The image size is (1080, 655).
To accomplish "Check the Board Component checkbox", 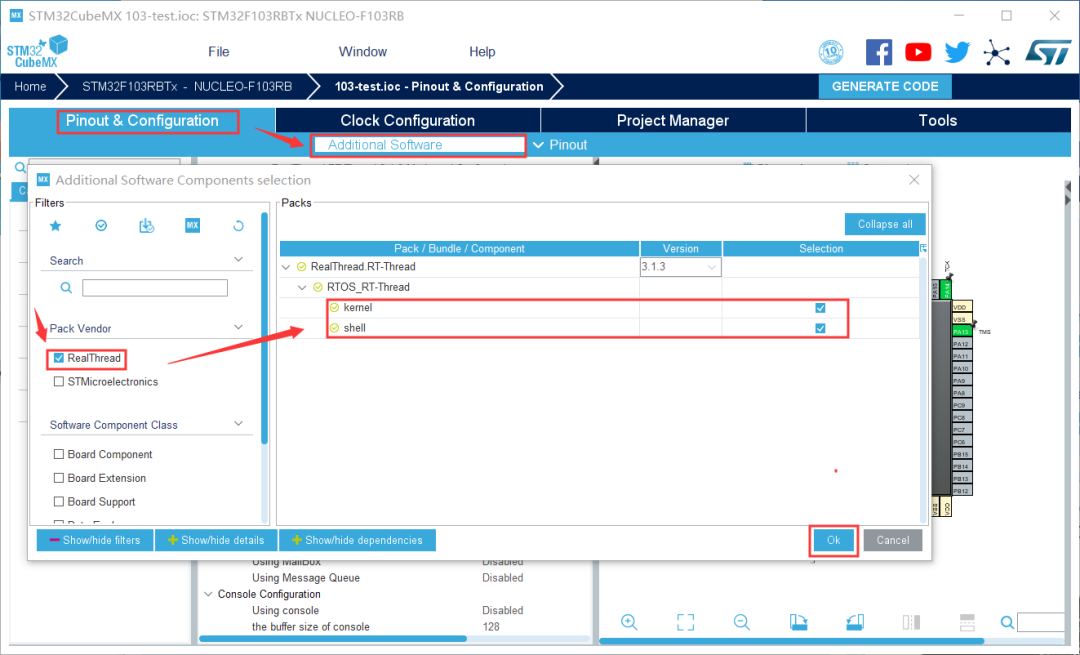I will tap(59, 454).
